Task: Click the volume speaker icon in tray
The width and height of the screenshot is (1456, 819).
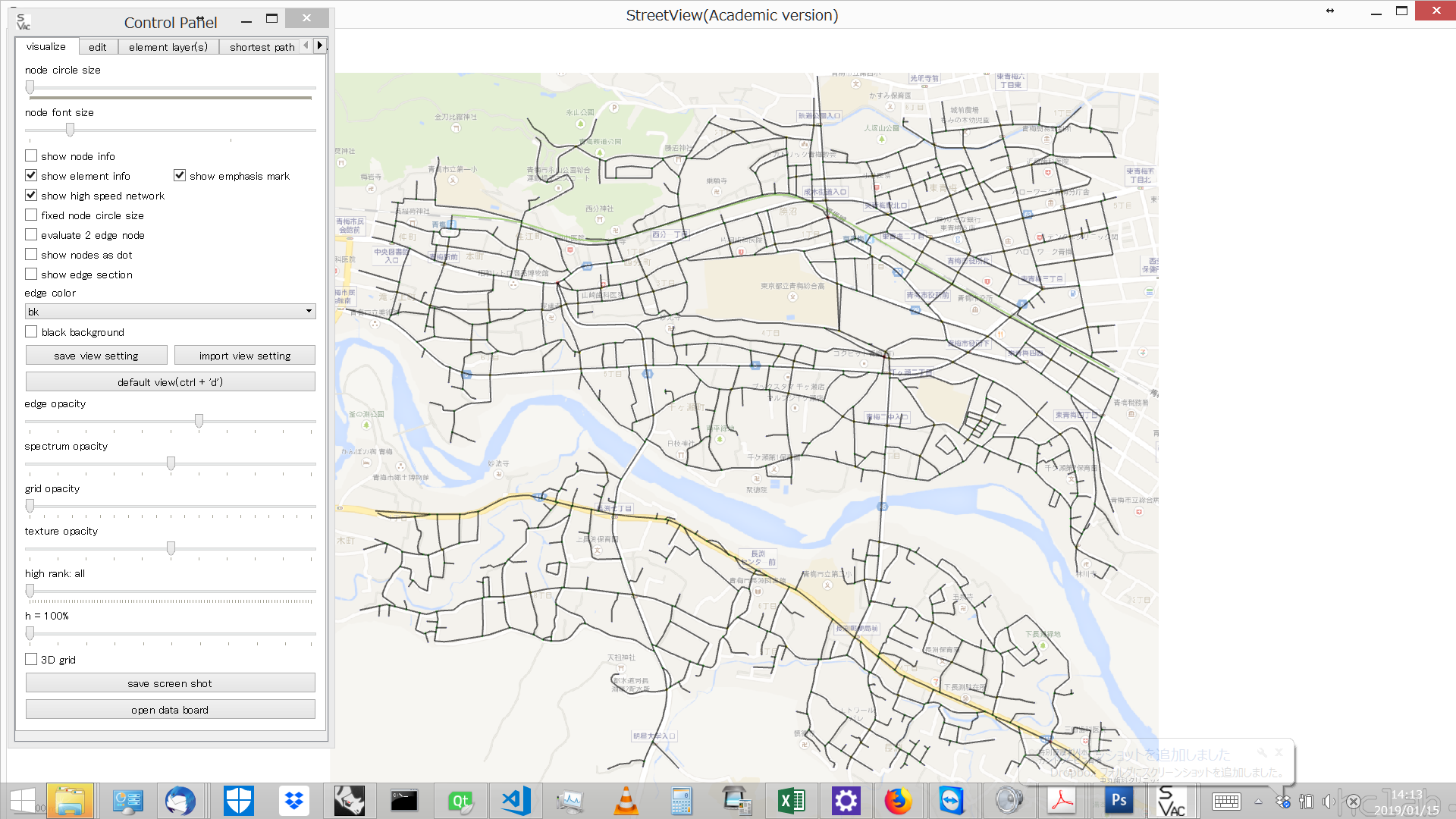Action: tap(1329, 802)
